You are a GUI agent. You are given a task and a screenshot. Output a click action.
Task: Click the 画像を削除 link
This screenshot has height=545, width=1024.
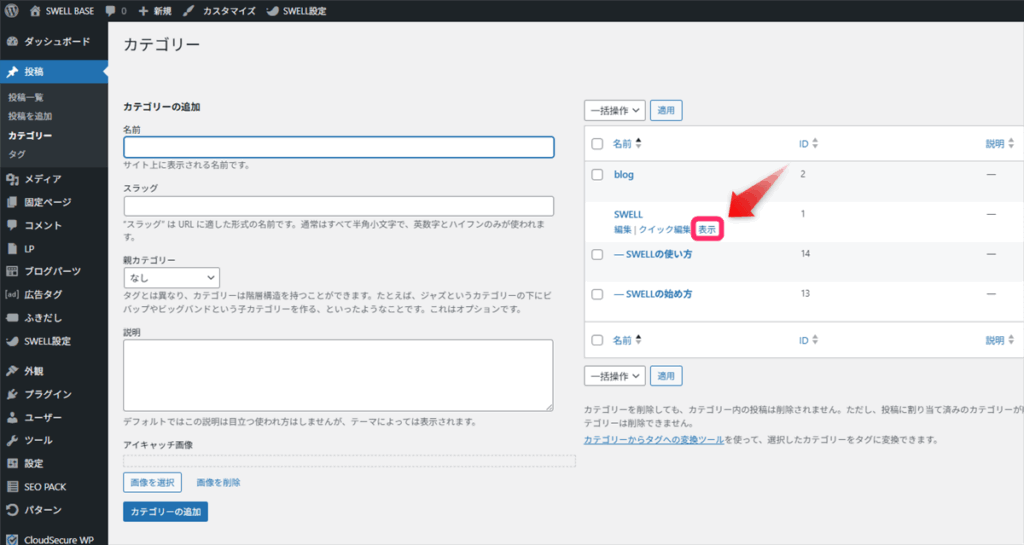(218, 482)
